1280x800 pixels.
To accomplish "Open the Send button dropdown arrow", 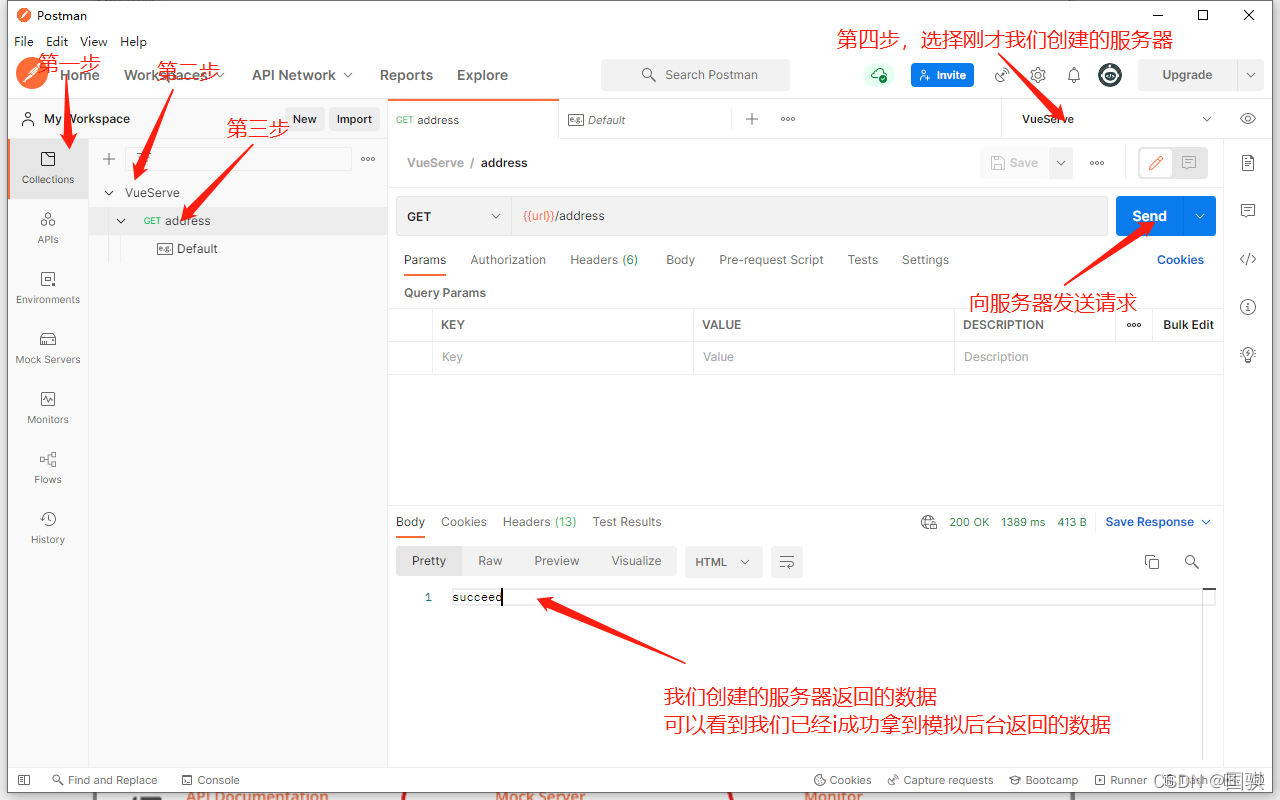I will pyautogui.click(x=1200, y=216).
